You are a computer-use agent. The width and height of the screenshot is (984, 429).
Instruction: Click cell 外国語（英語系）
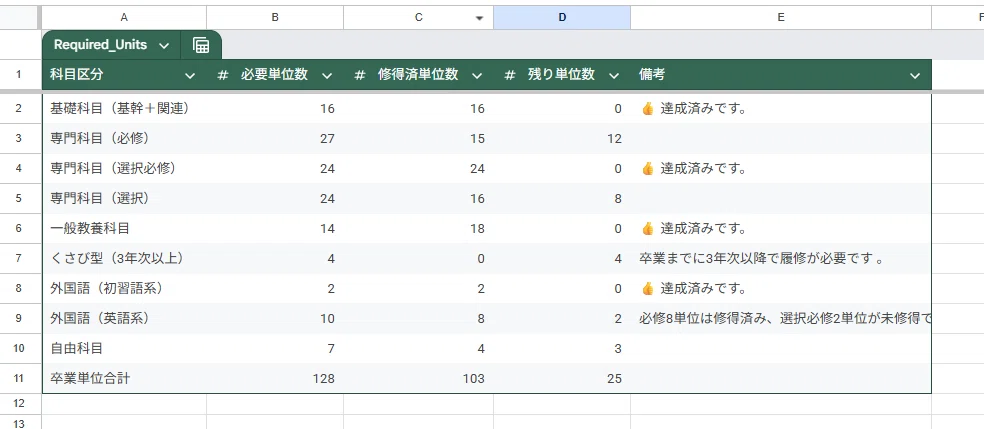(x=124, y=319)
